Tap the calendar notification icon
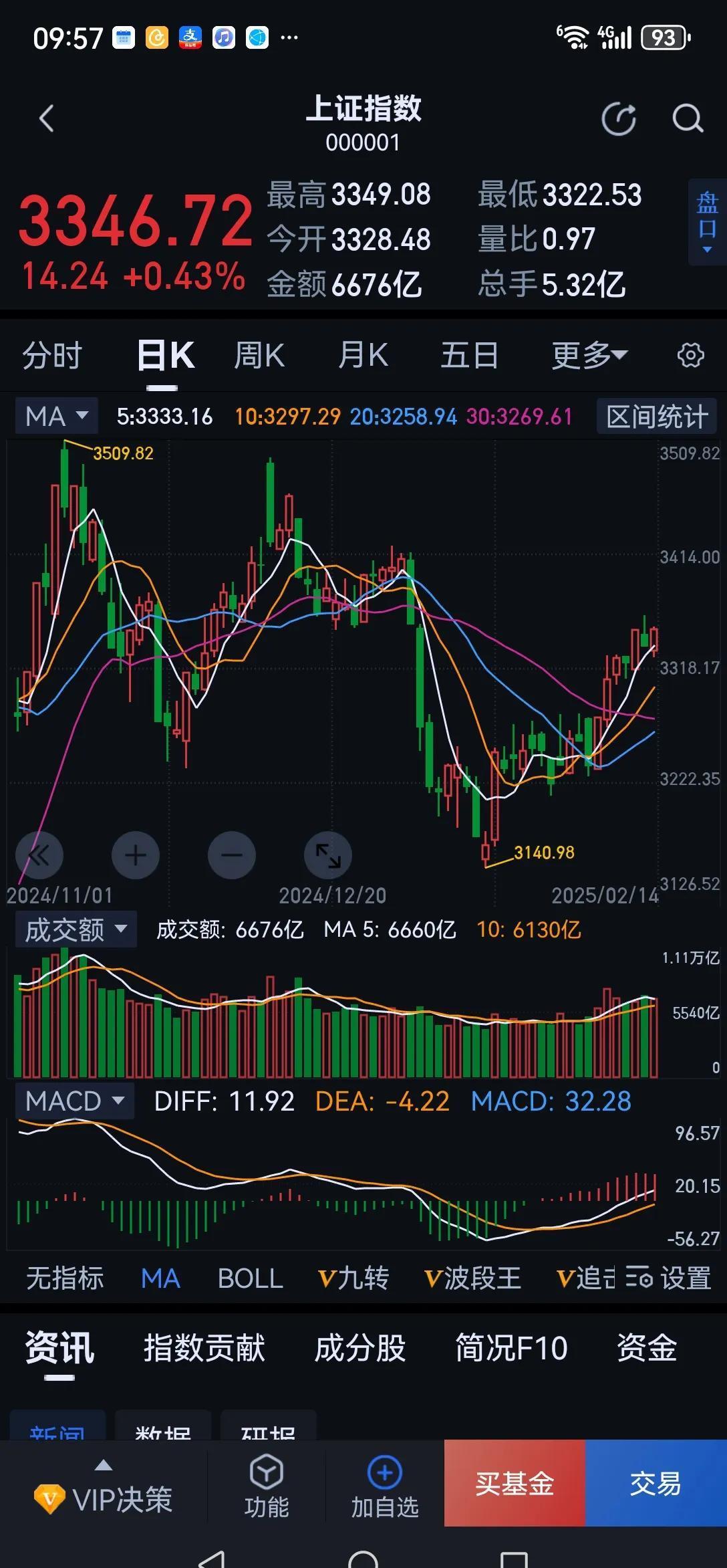This screenshot has height=1568, width=727. [x=124, y=38]
